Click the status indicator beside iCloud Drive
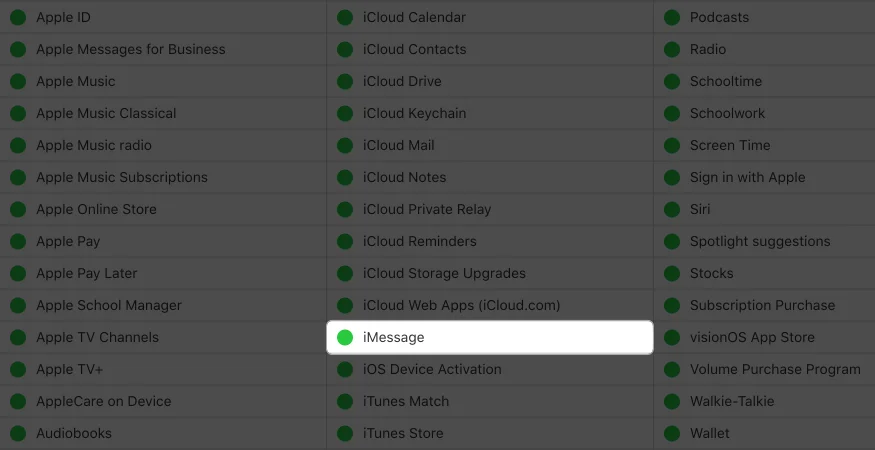This screenshot has width=875, height=450. click(x=345, y=82)
